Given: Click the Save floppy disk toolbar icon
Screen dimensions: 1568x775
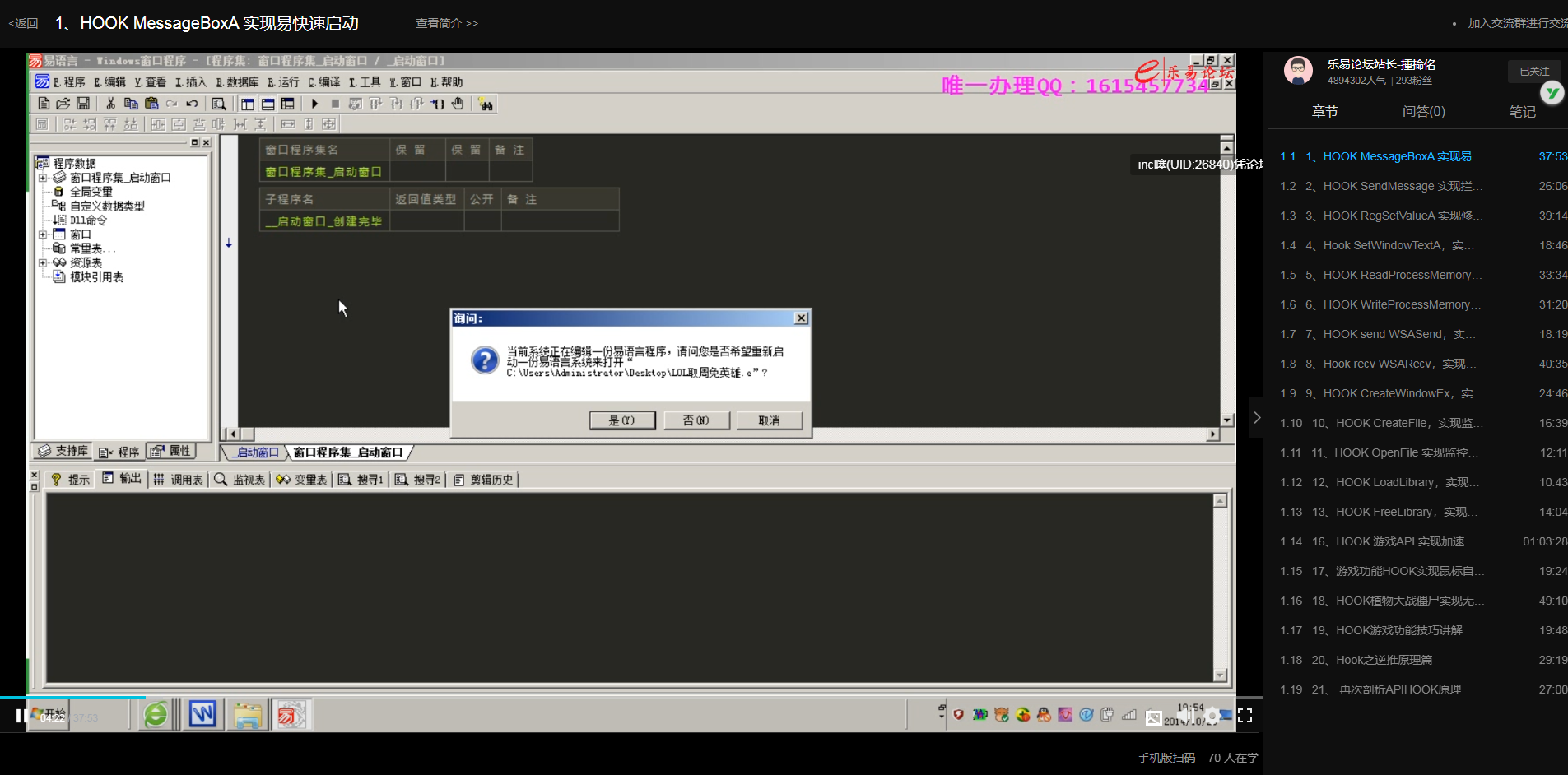Looking at the screenshot, I should point(83,104).
